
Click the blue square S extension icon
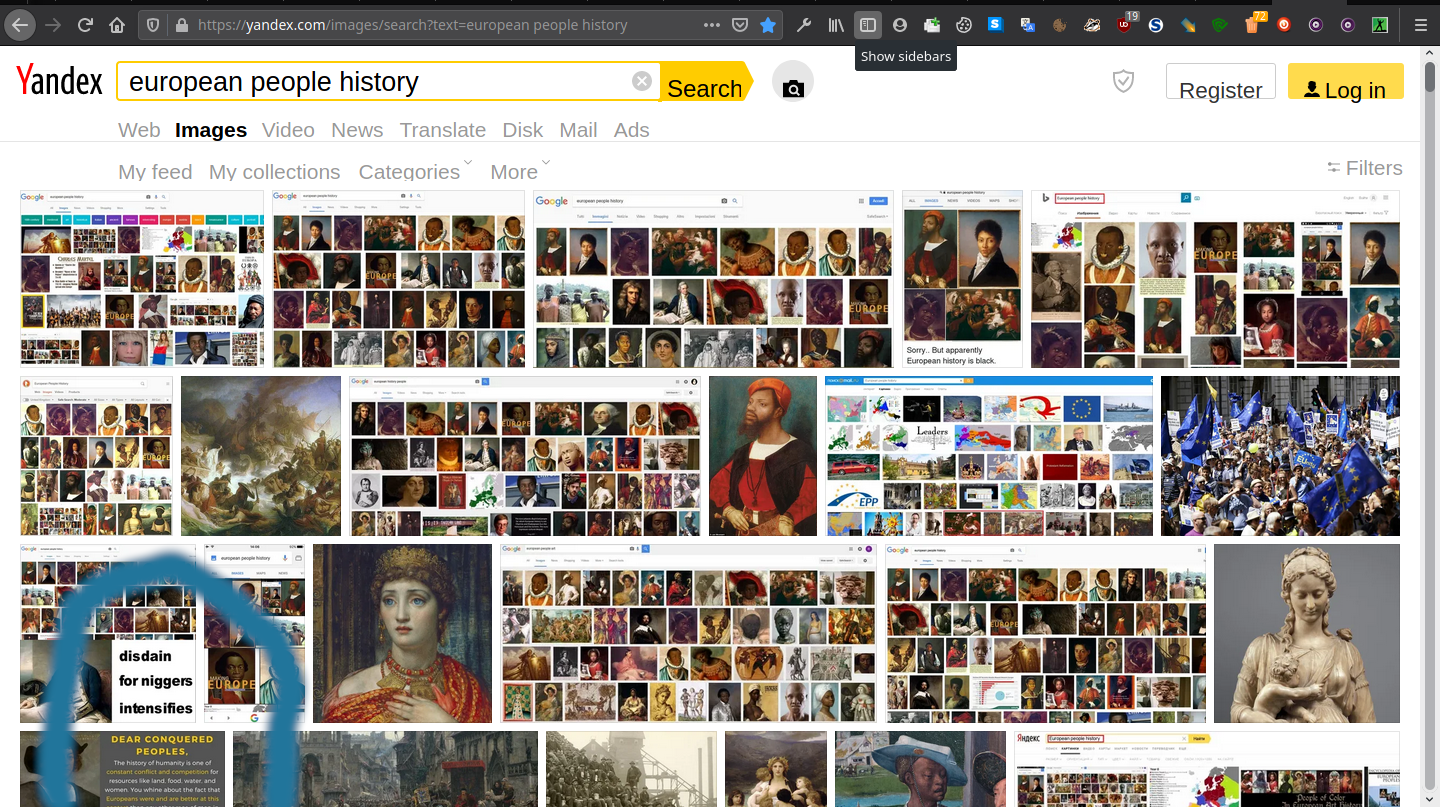996,25
